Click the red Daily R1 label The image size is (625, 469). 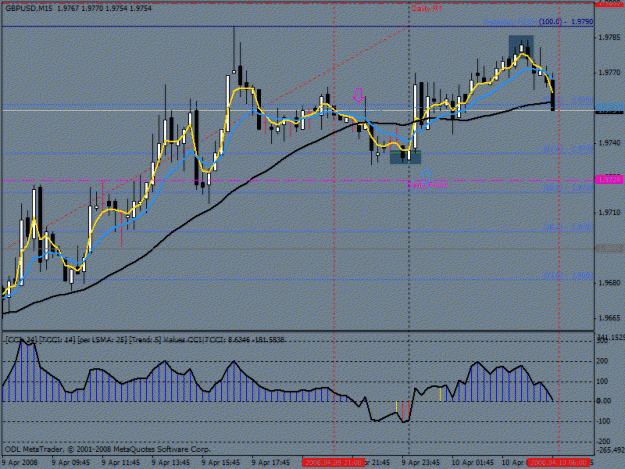[x=427, y=8]
